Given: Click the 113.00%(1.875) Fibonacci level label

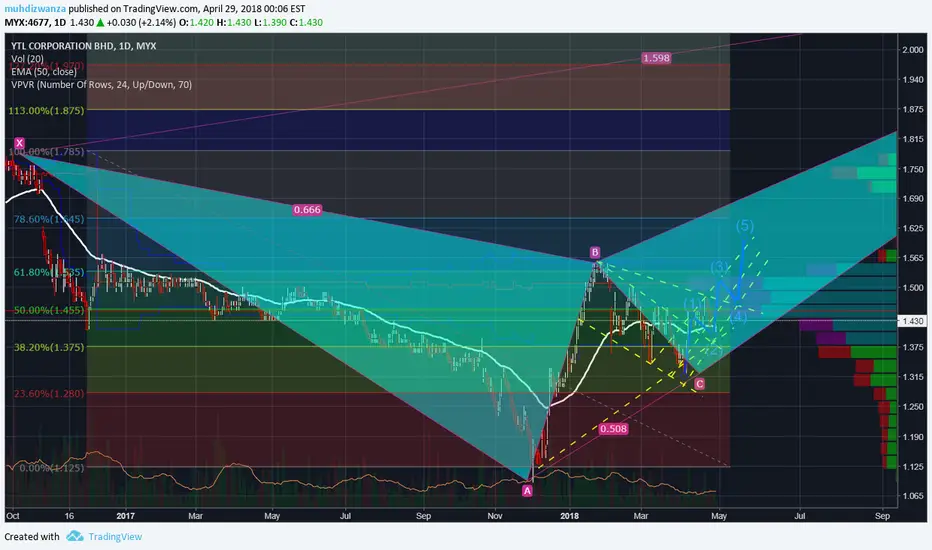Looking at the screenshot, I should [x=46, y=111].
